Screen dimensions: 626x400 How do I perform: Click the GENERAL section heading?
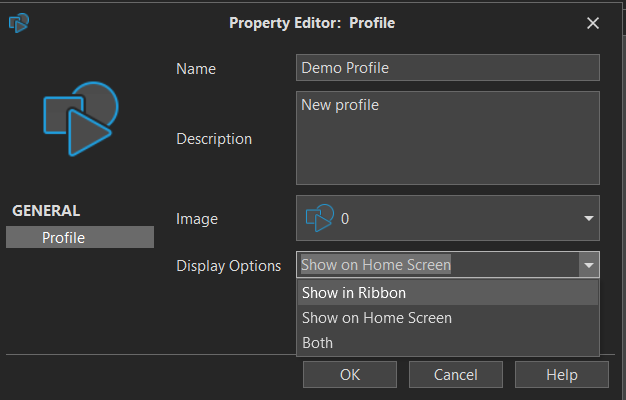(46, 211)
